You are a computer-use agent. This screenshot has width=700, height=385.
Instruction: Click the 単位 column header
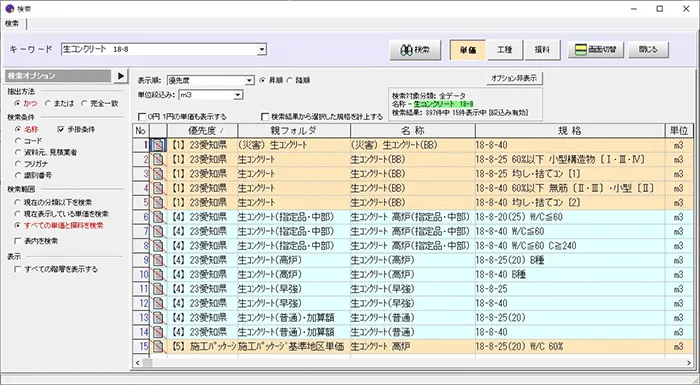[x=679, y=131]
